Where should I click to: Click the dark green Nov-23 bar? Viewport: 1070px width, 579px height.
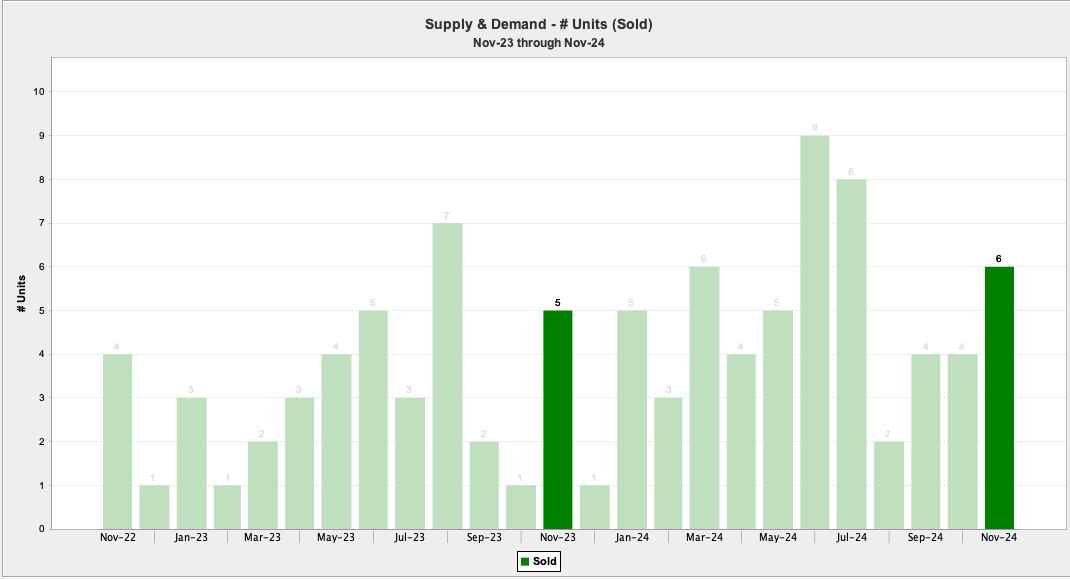pyautogui.click(x=558, y=420)
